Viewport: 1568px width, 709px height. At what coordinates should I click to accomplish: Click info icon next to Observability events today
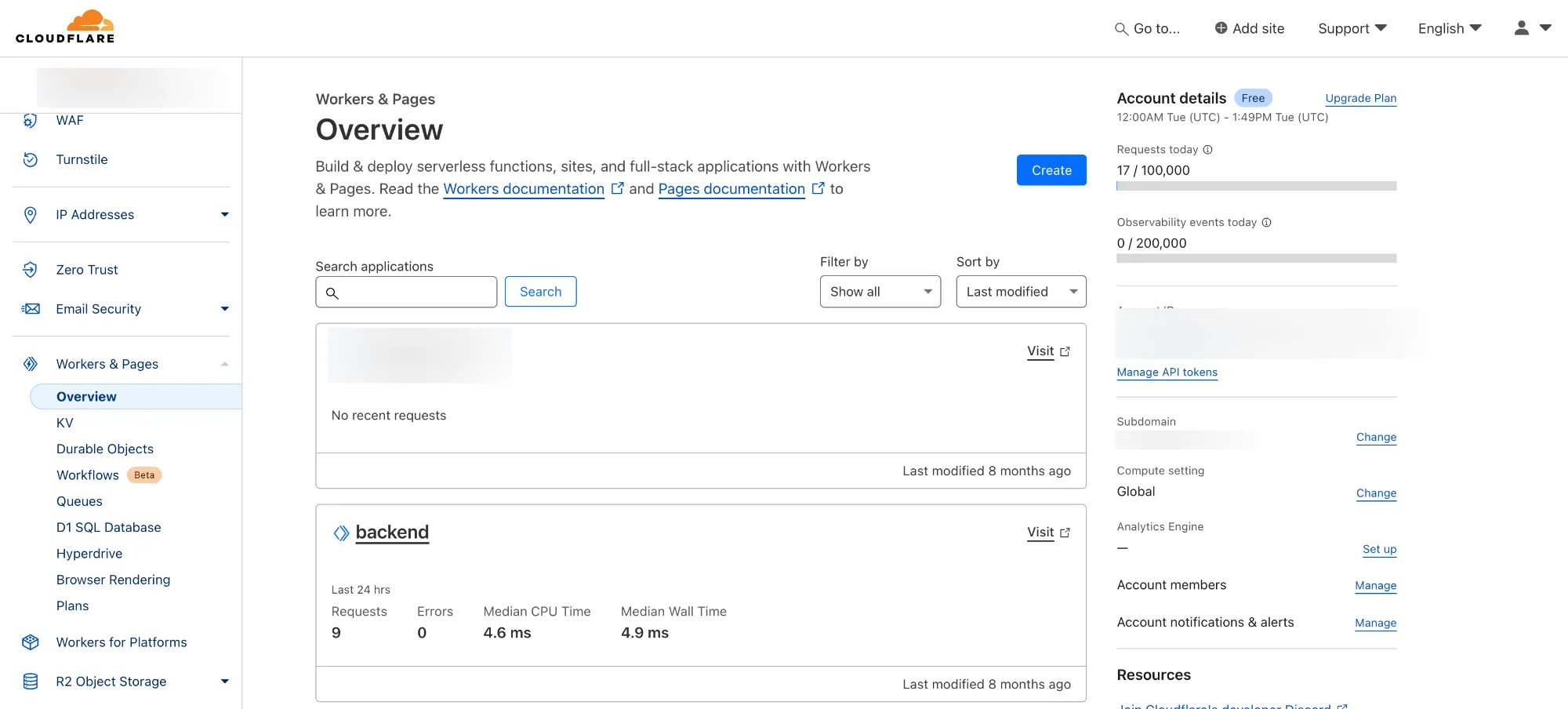(1266, 223)
